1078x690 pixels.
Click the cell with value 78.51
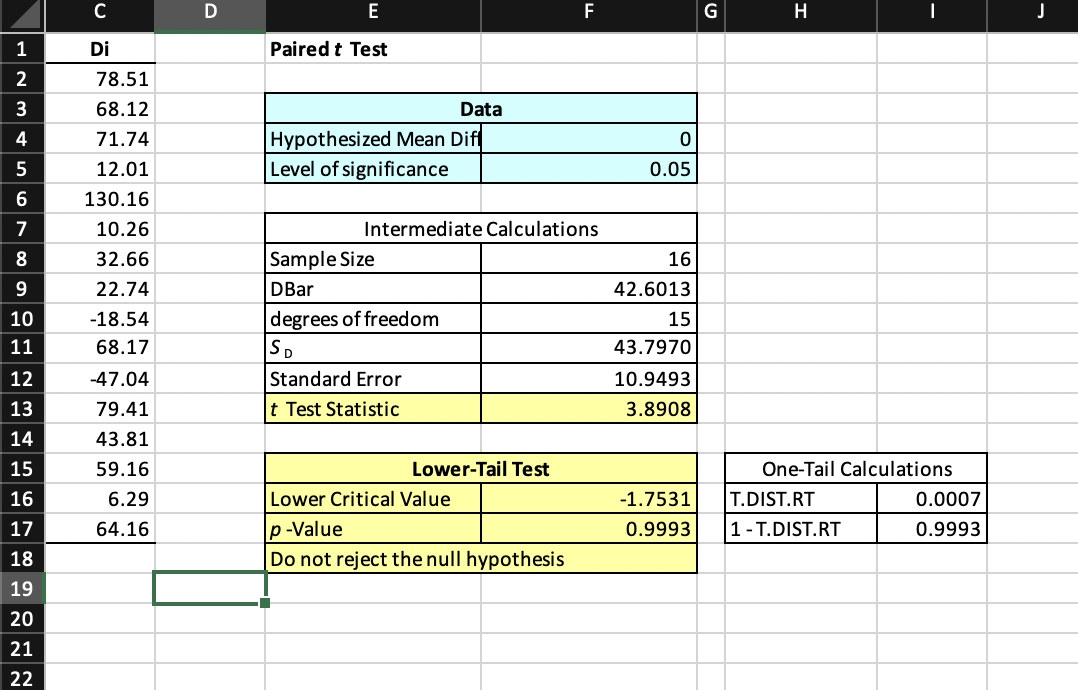[x=100, y=79]
